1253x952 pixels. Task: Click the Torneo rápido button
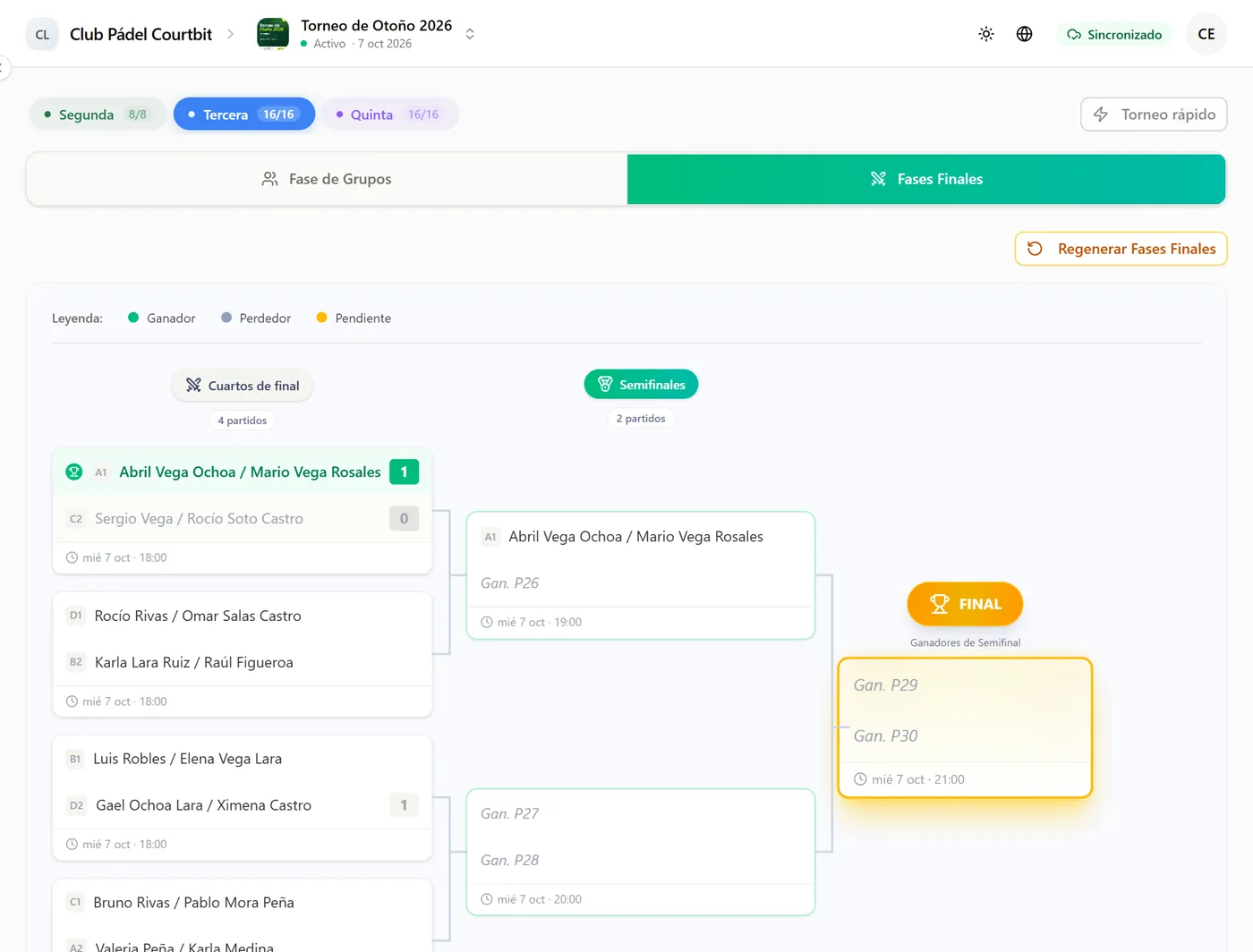tap(1154, 115)
